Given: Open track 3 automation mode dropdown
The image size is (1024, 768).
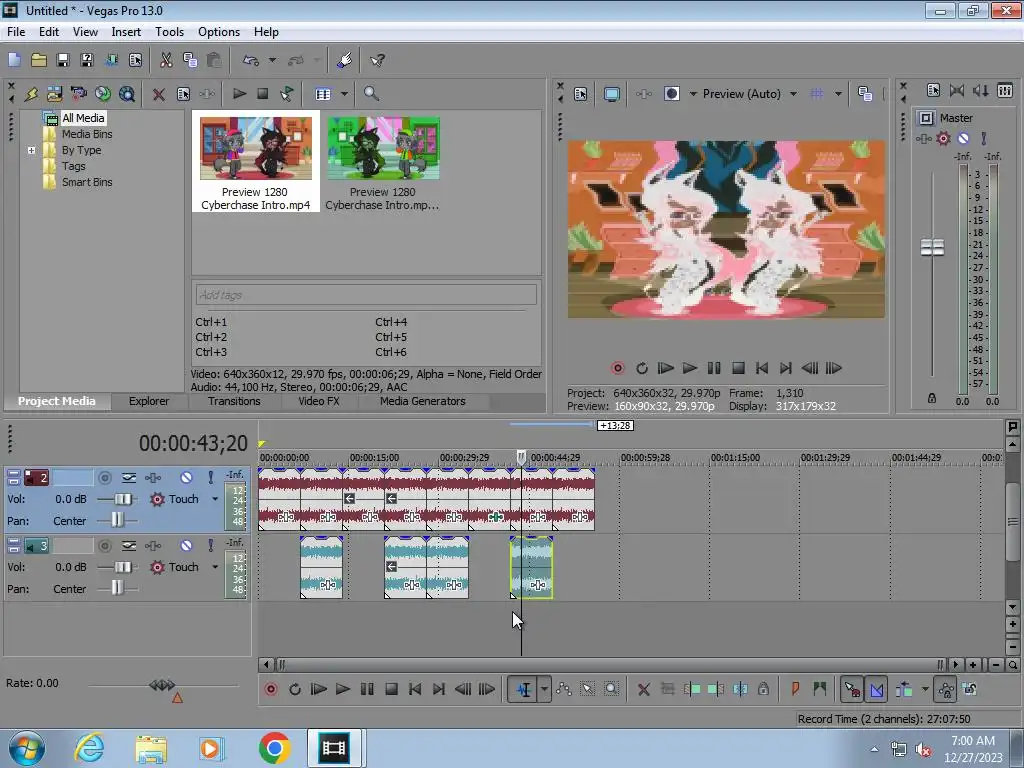Looking at the screenshot, I should pyautogui.click(x=215, y=567).
